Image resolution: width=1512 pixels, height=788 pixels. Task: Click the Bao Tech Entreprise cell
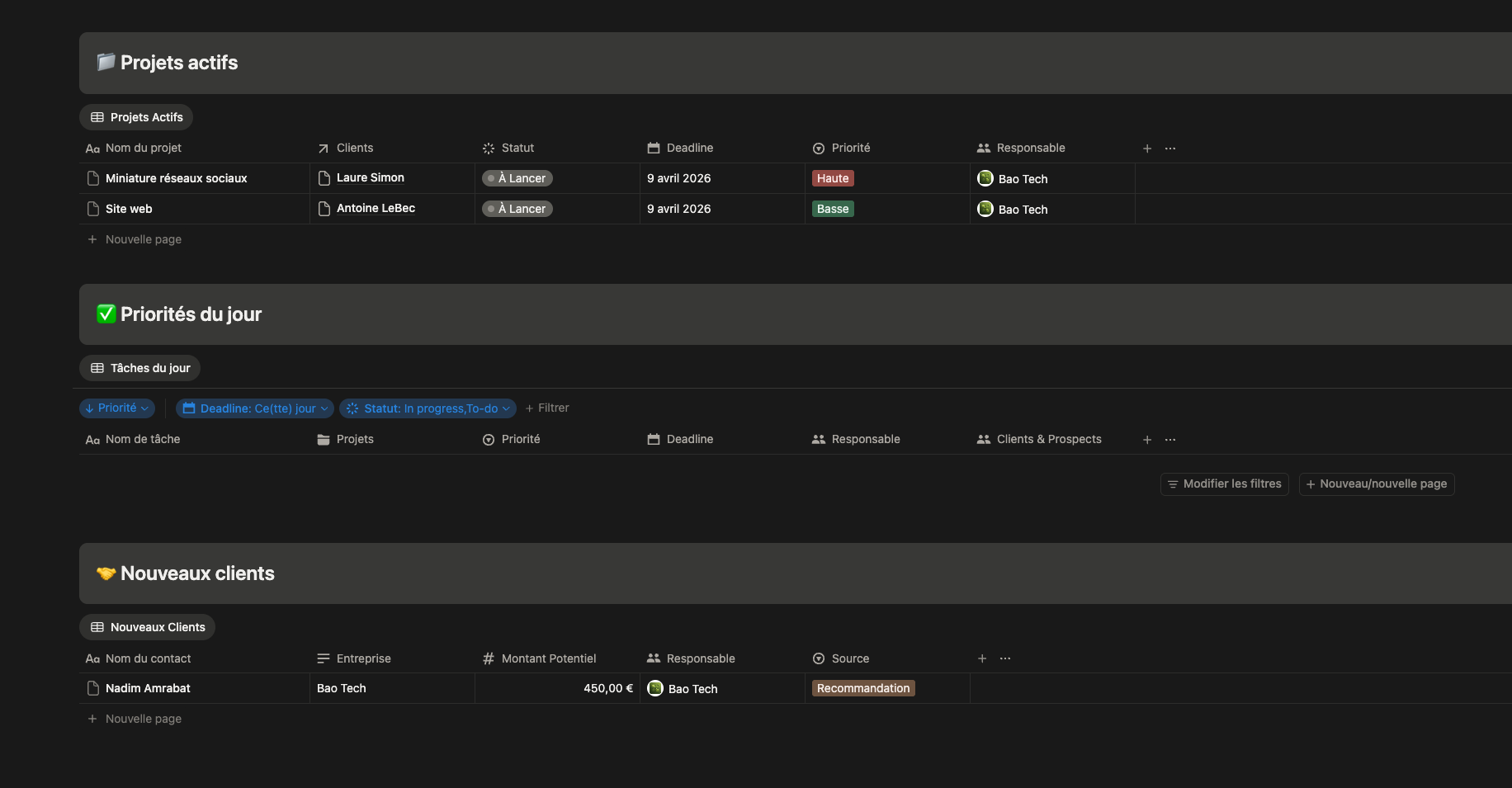click(392, 688)
